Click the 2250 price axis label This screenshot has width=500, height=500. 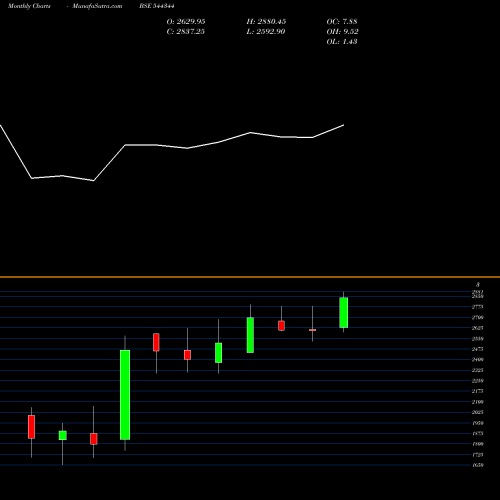(478, 381)
